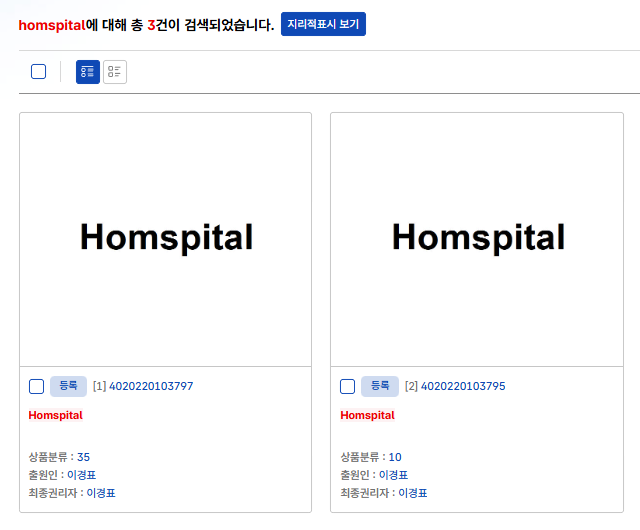Open the red Homspital title of result [1]
640x530 pixels.
pyautogui.click(x=56, y=415)
